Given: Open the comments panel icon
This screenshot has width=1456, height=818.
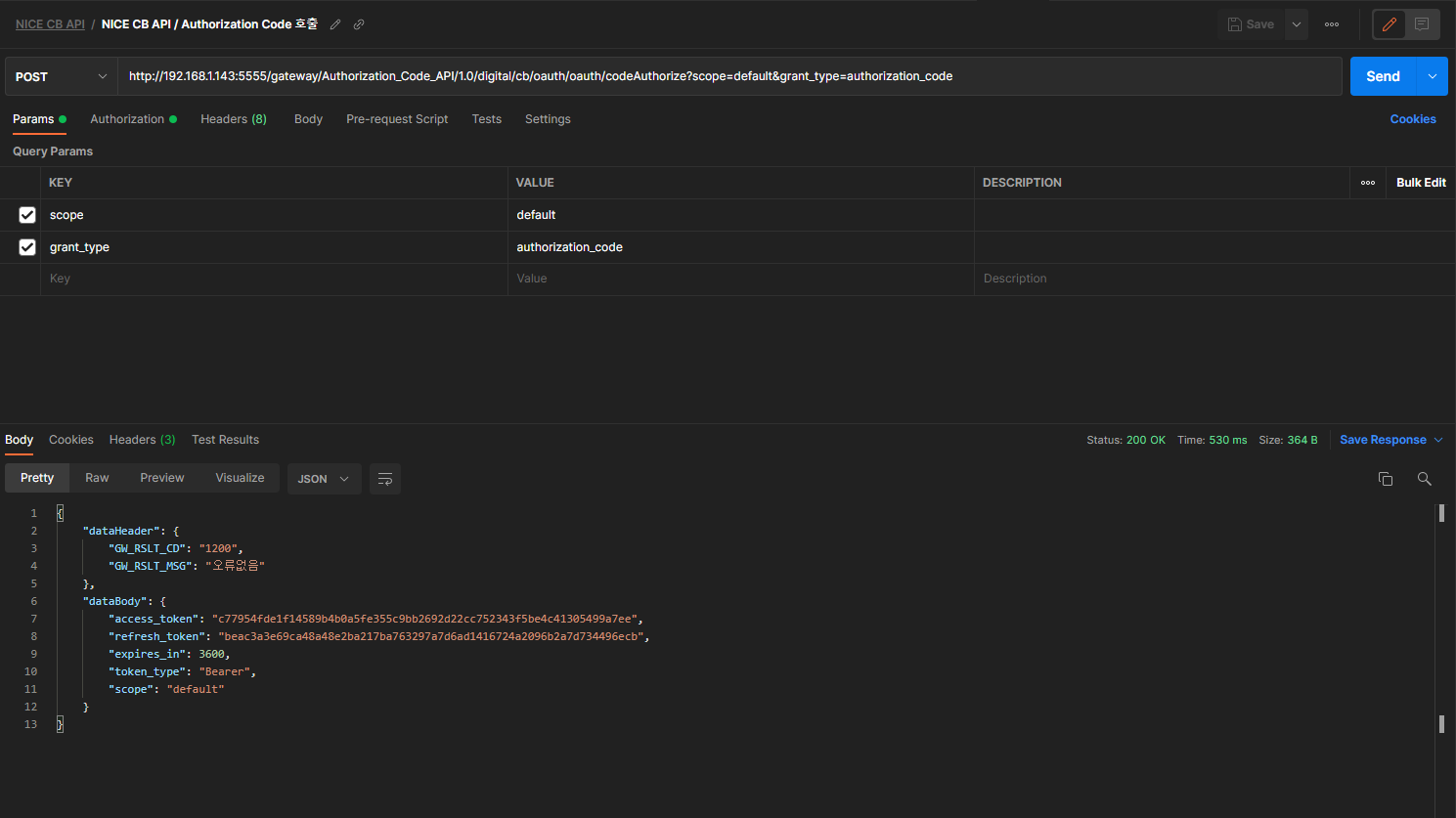Looking at the screenshot, I should click(x=1422, y=24).
